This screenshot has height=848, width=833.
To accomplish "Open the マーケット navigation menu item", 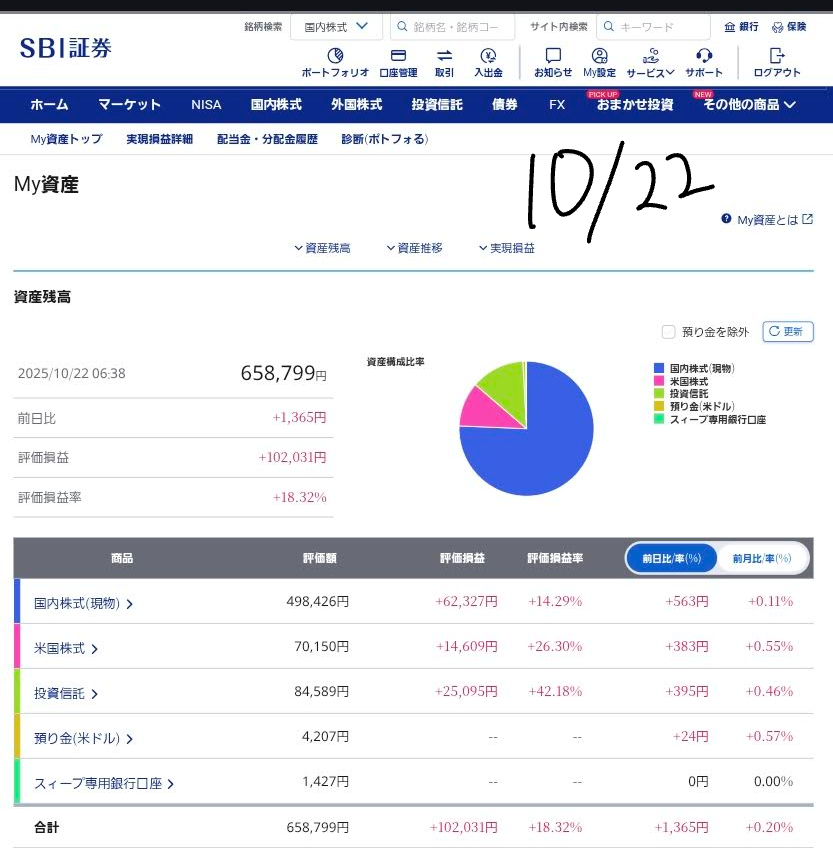I will tap(129, 105).
